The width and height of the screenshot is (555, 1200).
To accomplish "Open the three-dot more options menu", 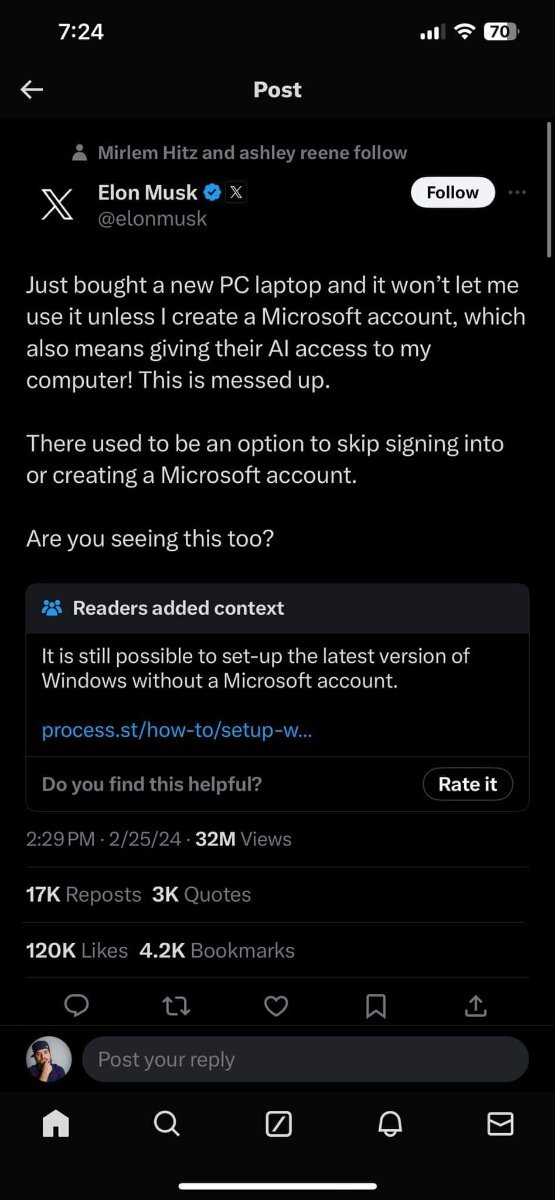I will tap(517, 192).
